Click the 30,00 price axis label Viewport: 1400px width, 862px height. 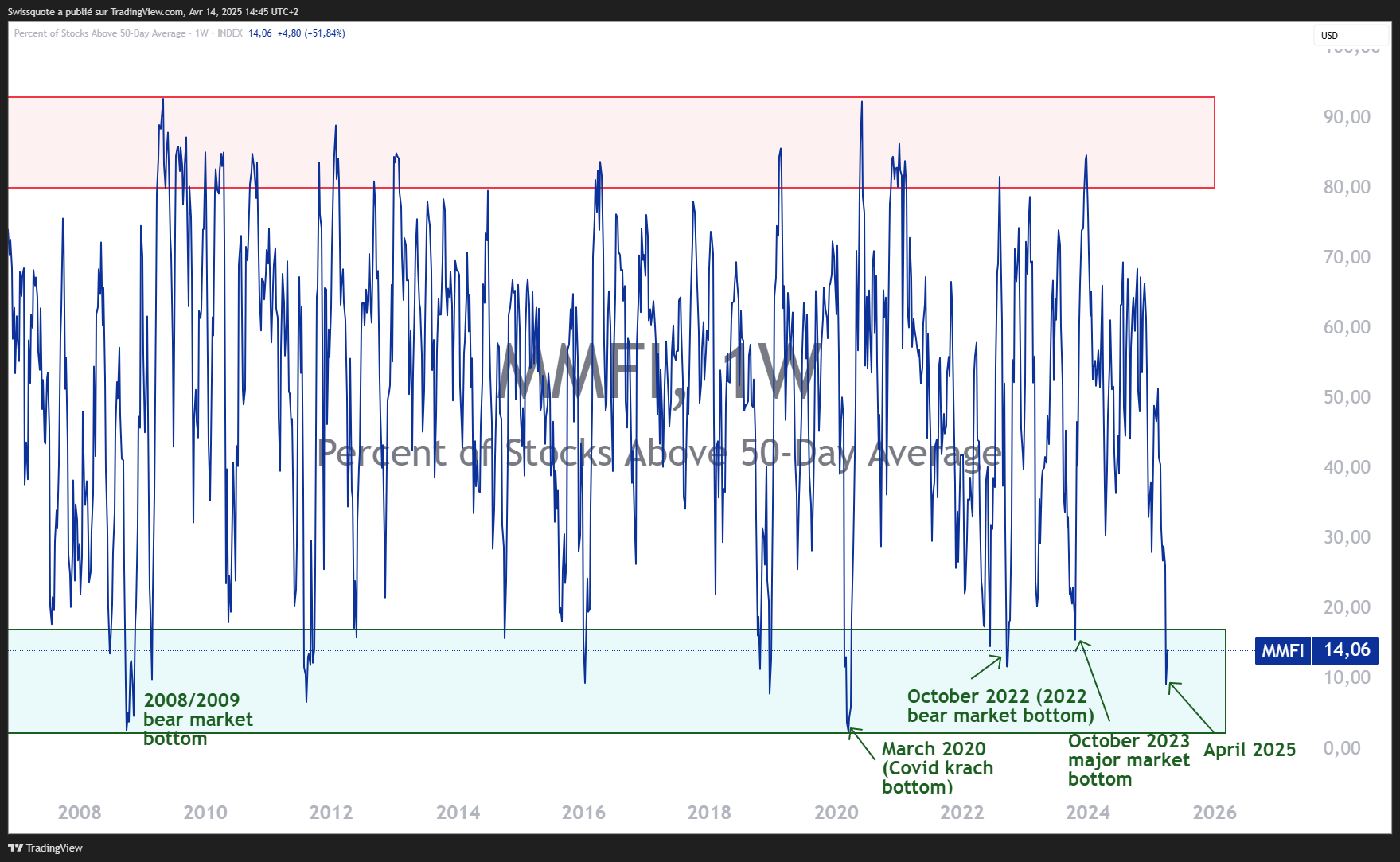1347,537
